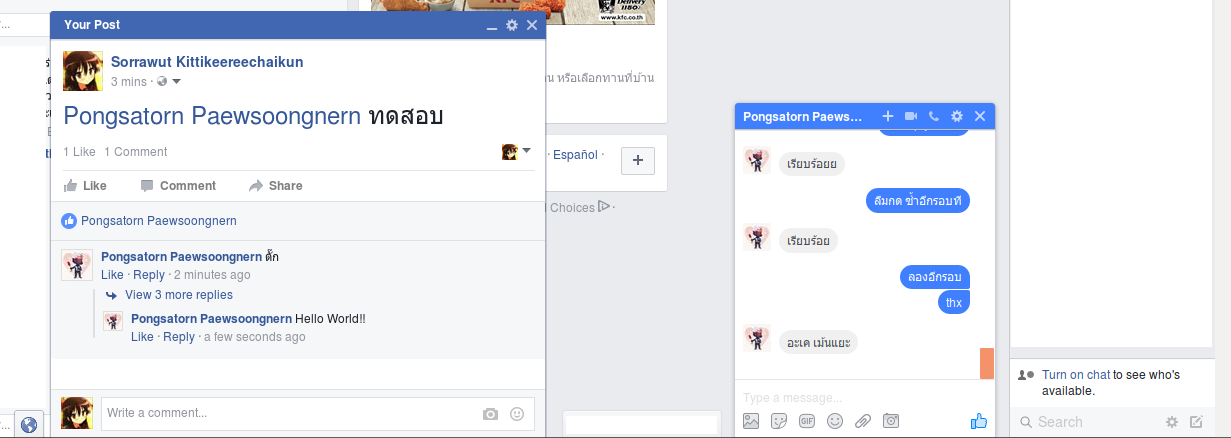Open the commenting-as profile selector dropdown
Image resolution: width=1231 pixels, height=438 pixels.
pyautogui.click(x=516, y=152)
